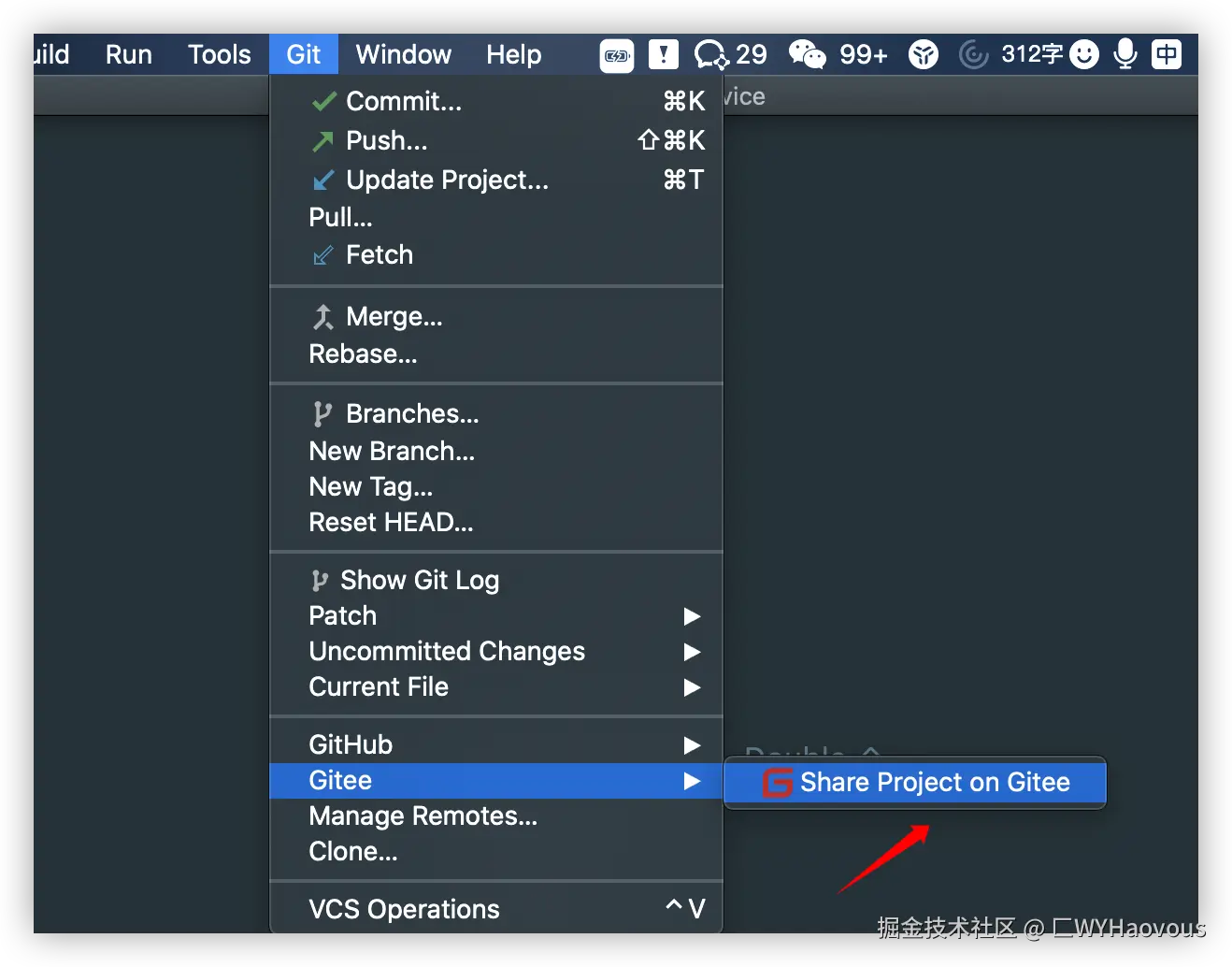Click the blue Update Project arrow icon
Image resolution: width=1232 pixels, height=967 pixels.
(x=322, y=180)
